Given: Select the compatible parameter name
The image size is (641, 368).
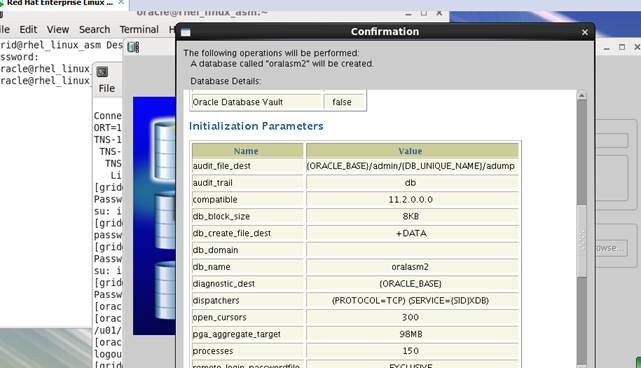Looking at the screenshot, I should coord(215,200).
